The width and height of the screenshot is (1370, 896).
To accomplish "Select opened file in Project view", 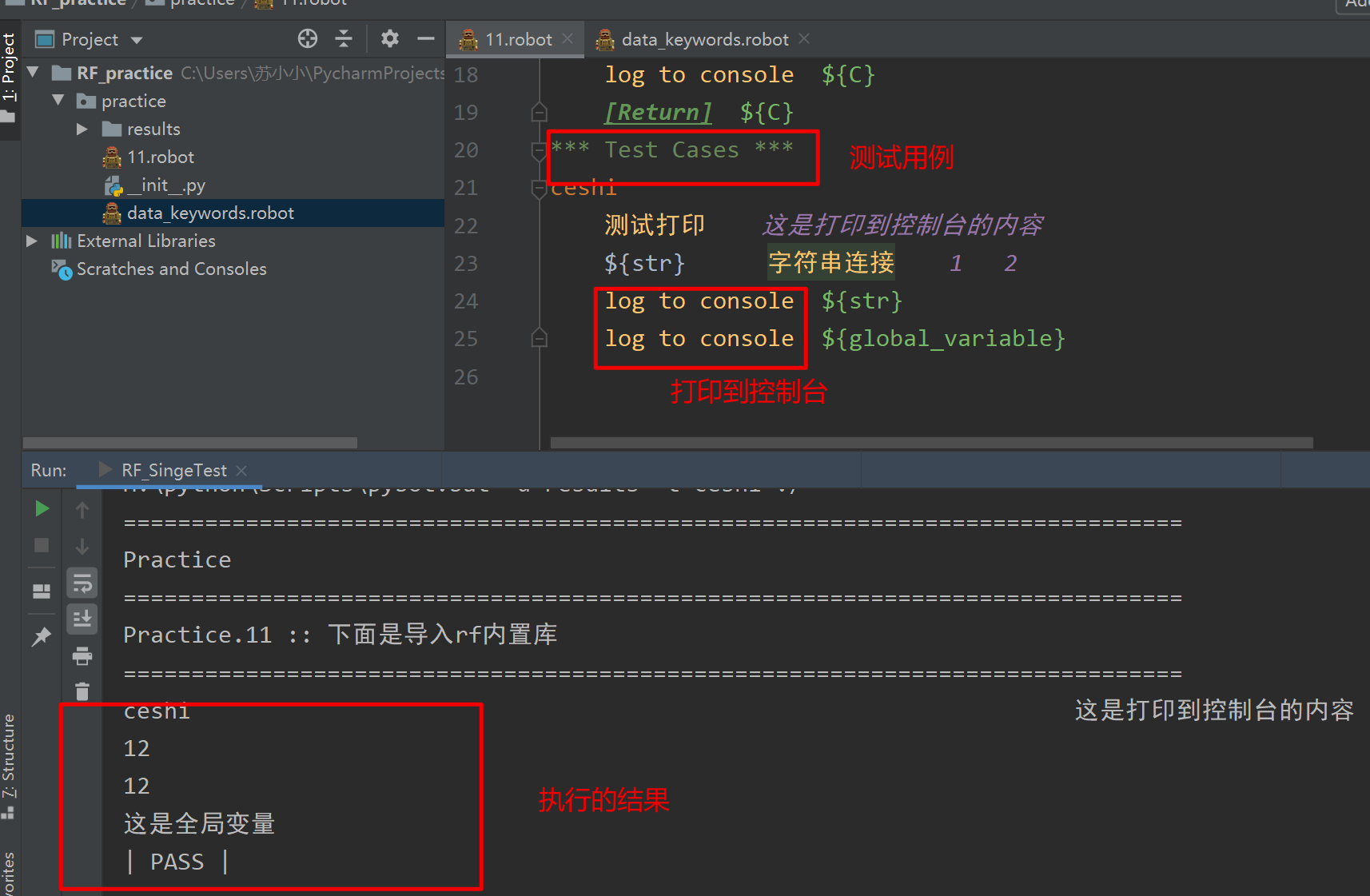I will coord(307,38).
